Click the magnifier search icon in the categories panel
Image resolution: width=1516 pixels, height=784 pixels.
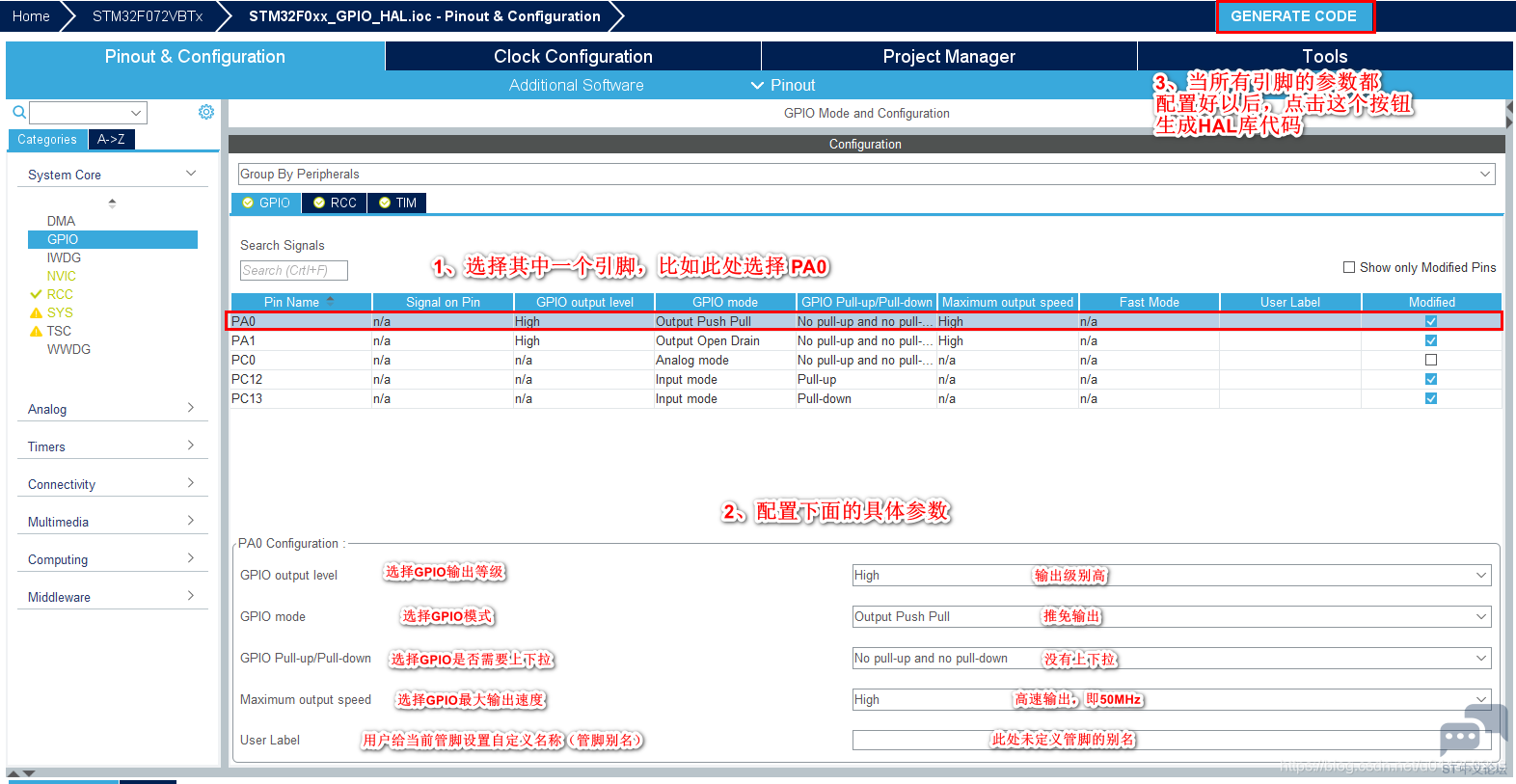(18, 113)
